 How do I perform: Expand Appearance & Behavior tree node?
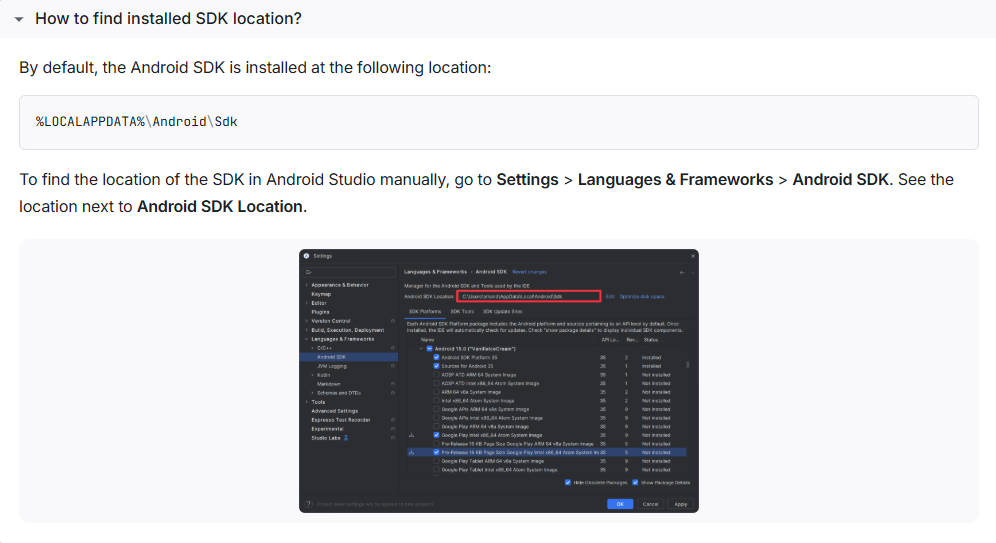point(307,285)
